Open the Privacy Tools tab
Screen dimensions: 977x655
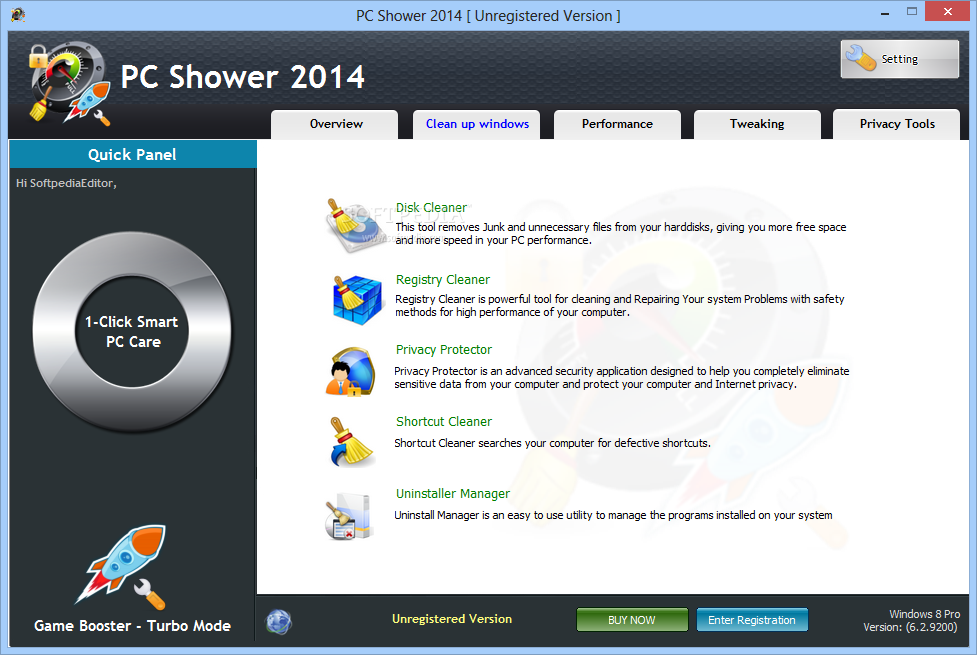coord(897,124)
